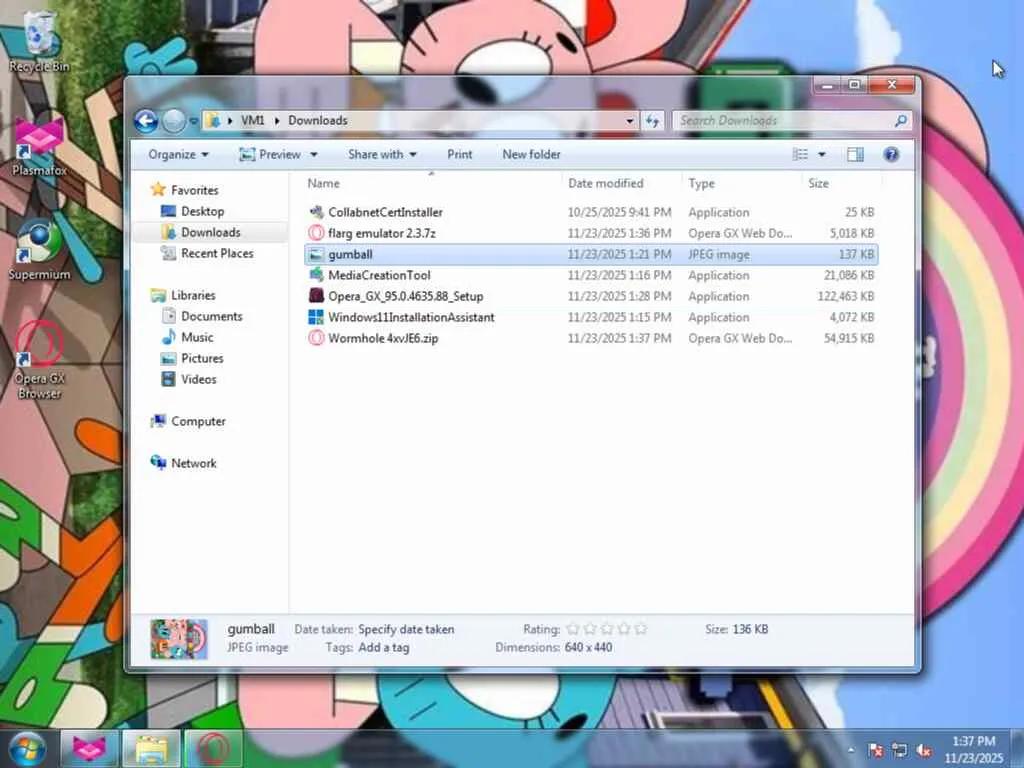Set the first rating star for gumball
The height and width of the screenshot is (768, 1024).
(573, 629)
